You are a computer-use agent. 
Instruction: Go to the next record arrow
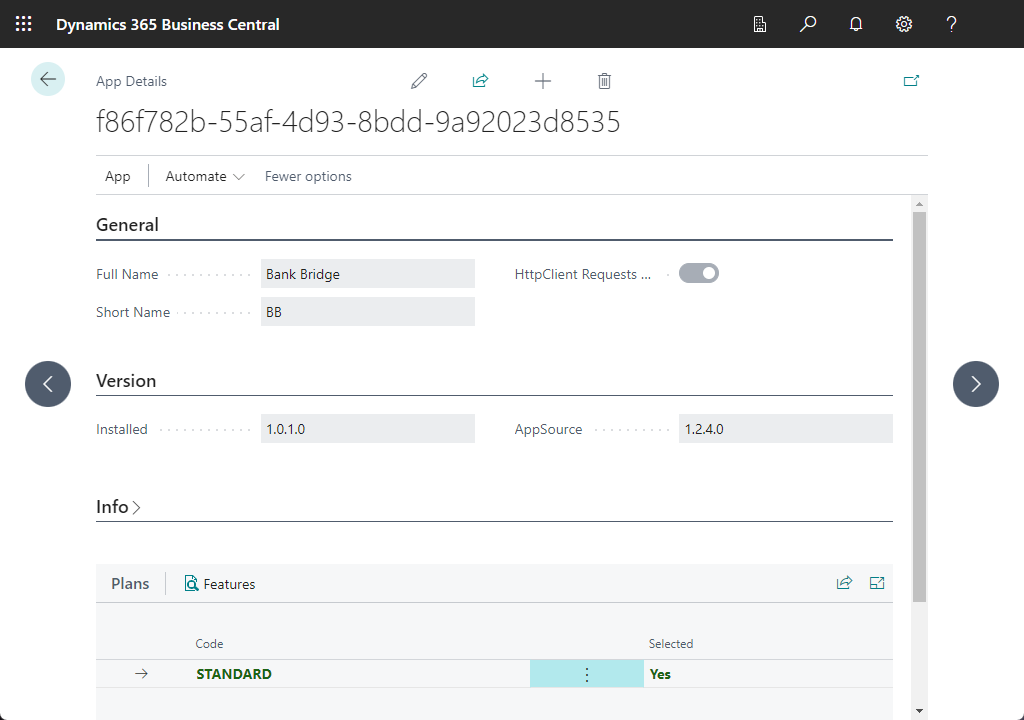[976, 384]
